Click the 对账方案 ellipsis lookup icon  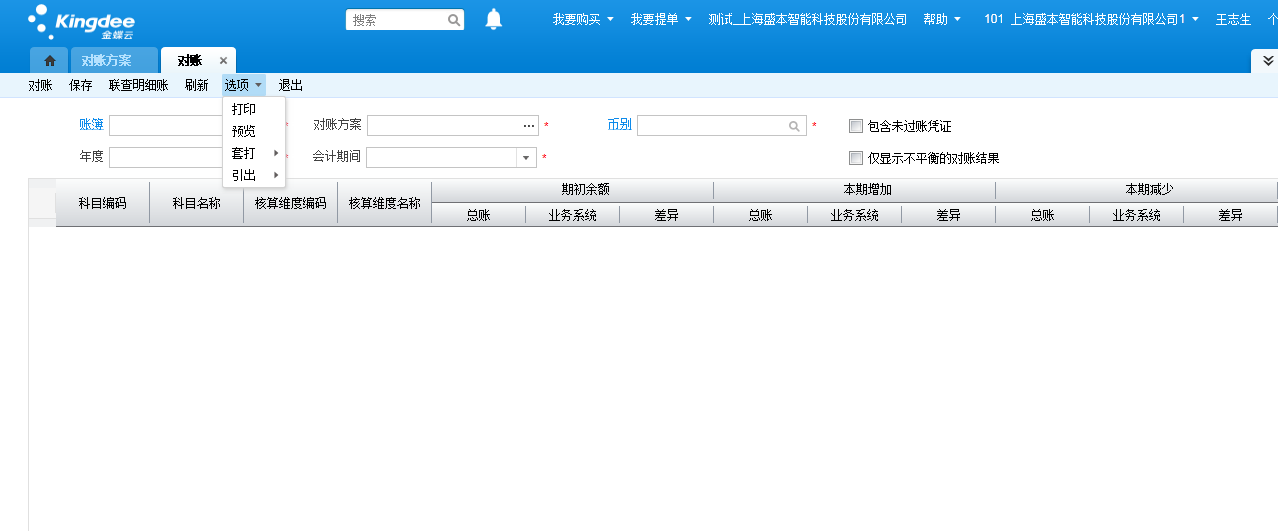point(529,126)
